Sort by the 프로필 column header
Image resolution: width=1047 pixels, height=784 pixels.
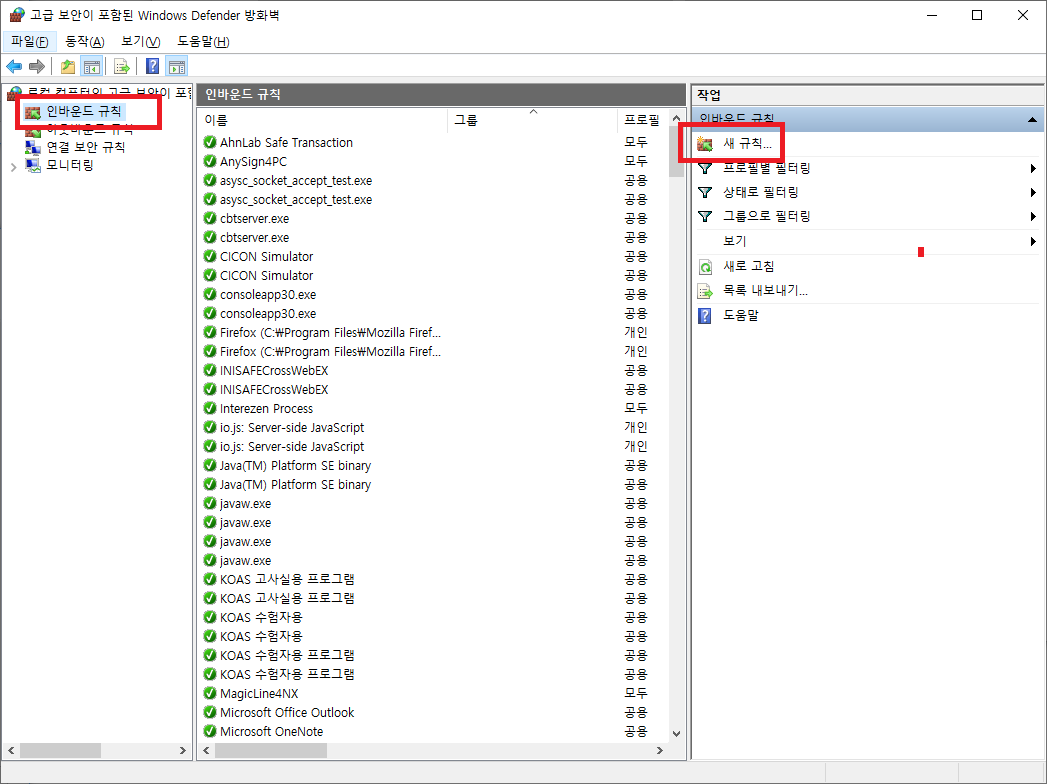(642, 120)
